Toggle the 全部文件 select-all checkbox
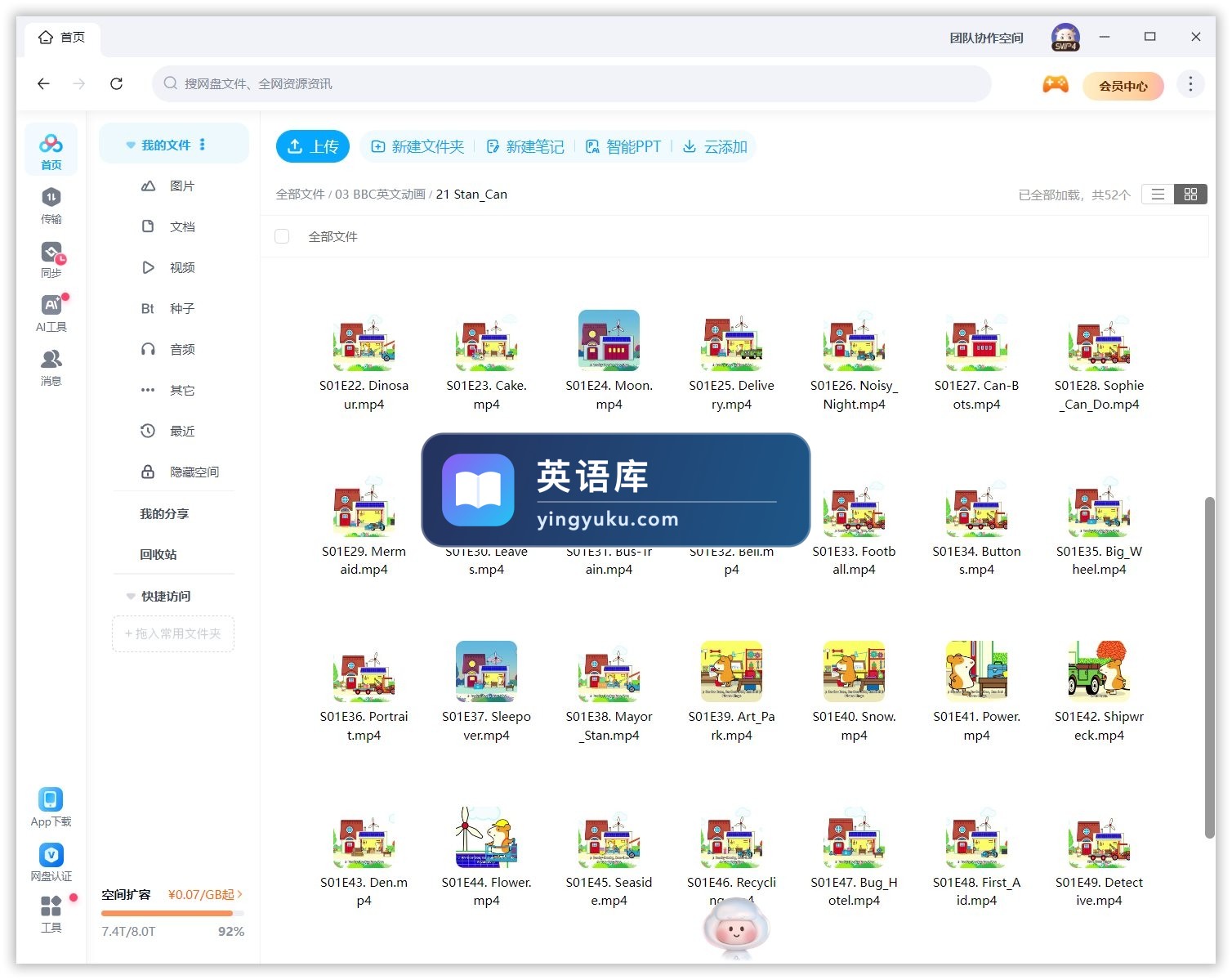 click(283, 236)
